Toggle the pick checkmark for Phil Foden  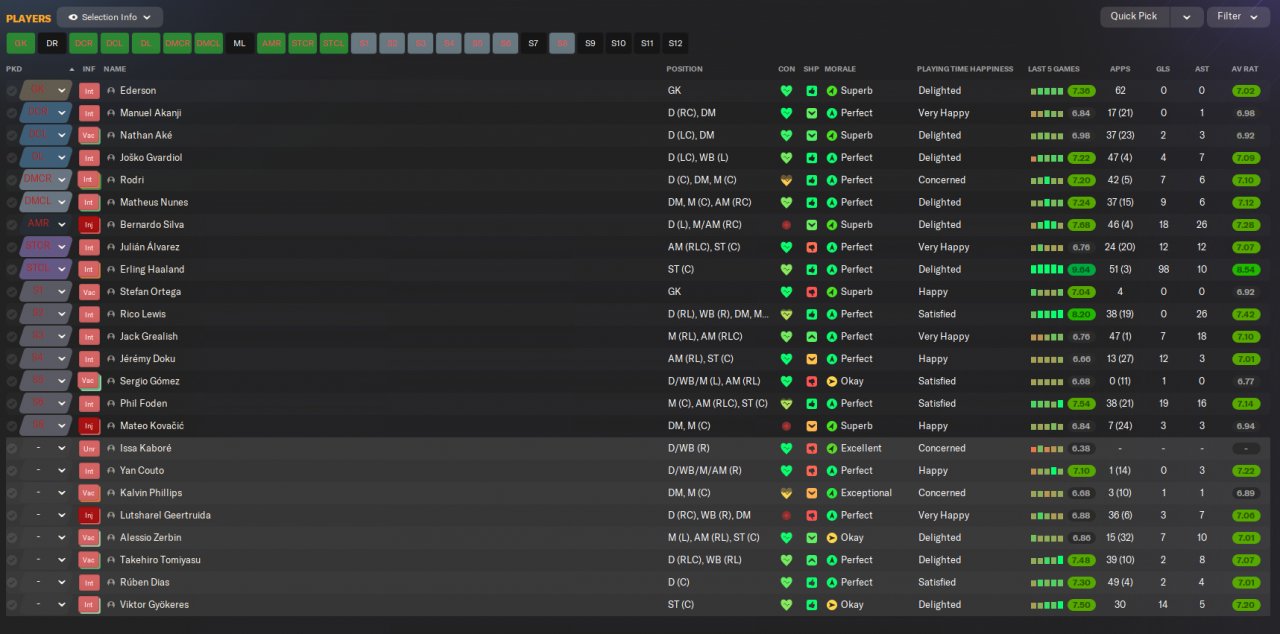point(11,403)
